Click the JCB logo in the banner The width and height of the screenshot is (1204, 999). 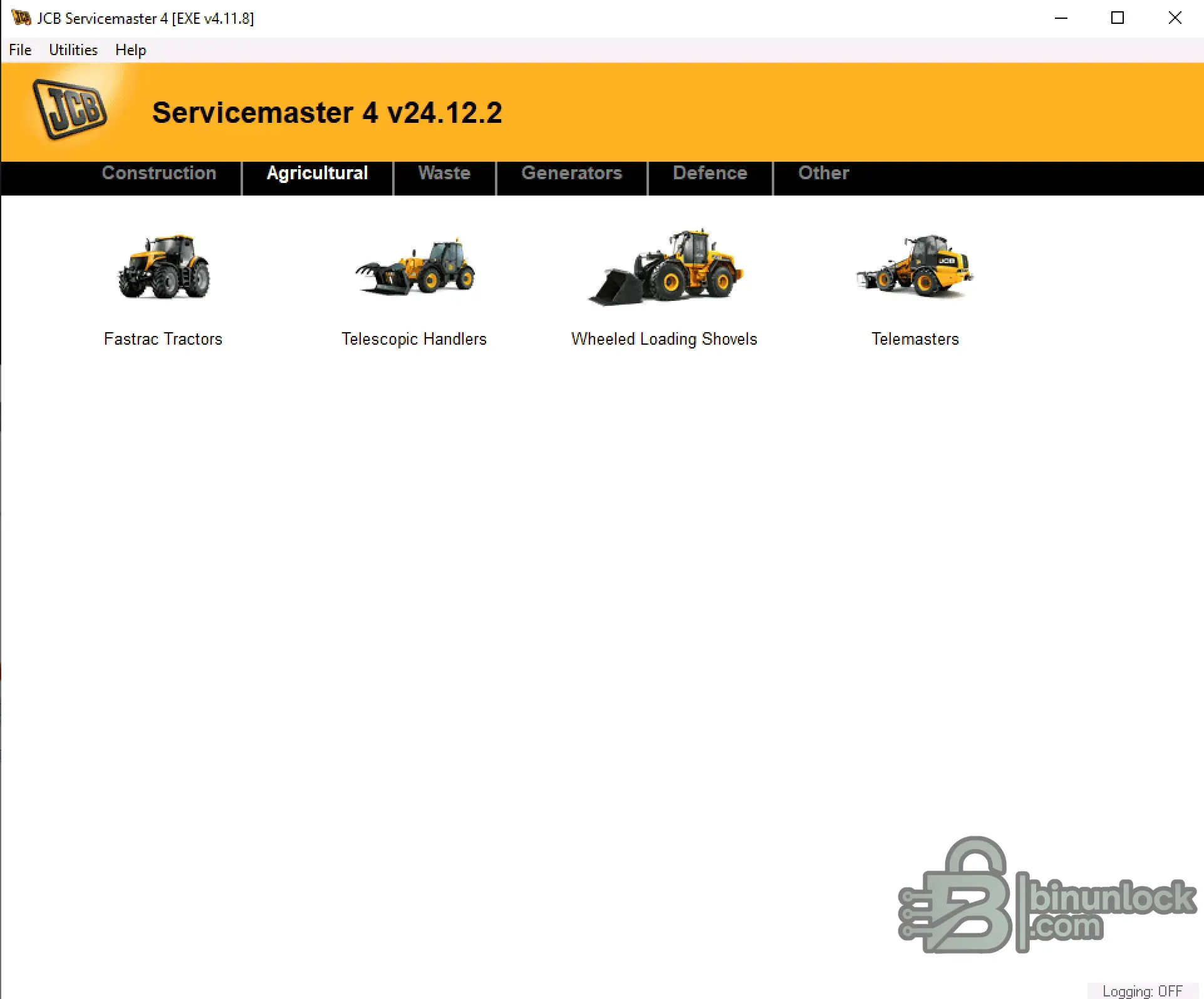pyautogui.click(x=70, y=110)
